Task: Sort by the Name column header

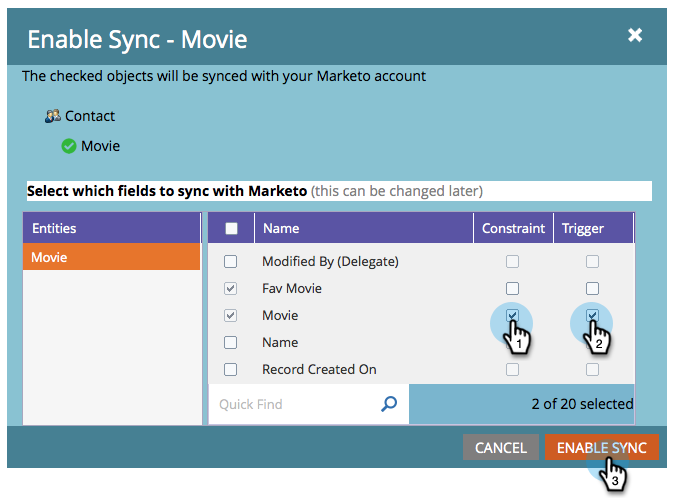Action: tap(364, 228)
